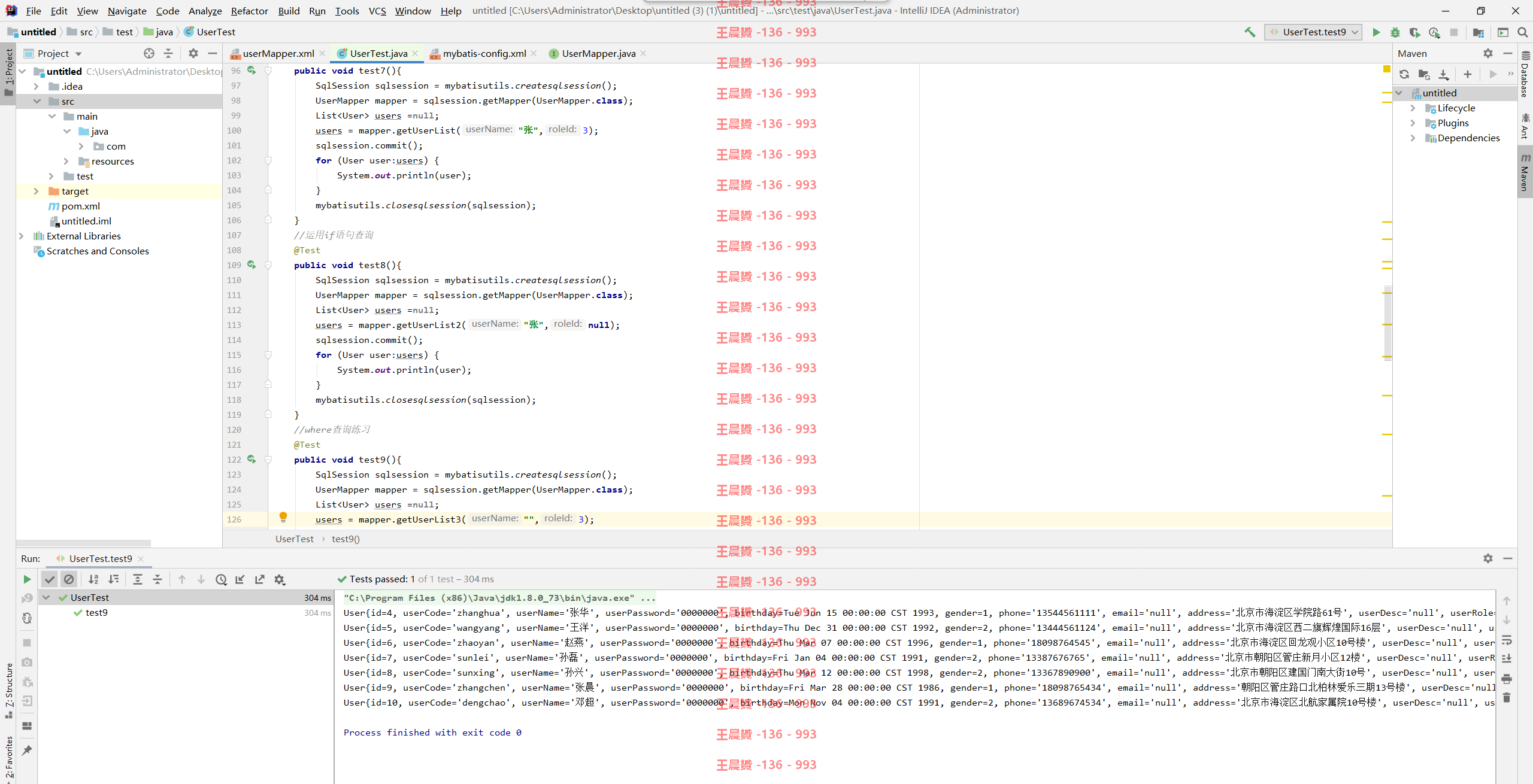The image size is (1533, 784).
Task: Hide the Project tool window
Action: click(212, 53)
